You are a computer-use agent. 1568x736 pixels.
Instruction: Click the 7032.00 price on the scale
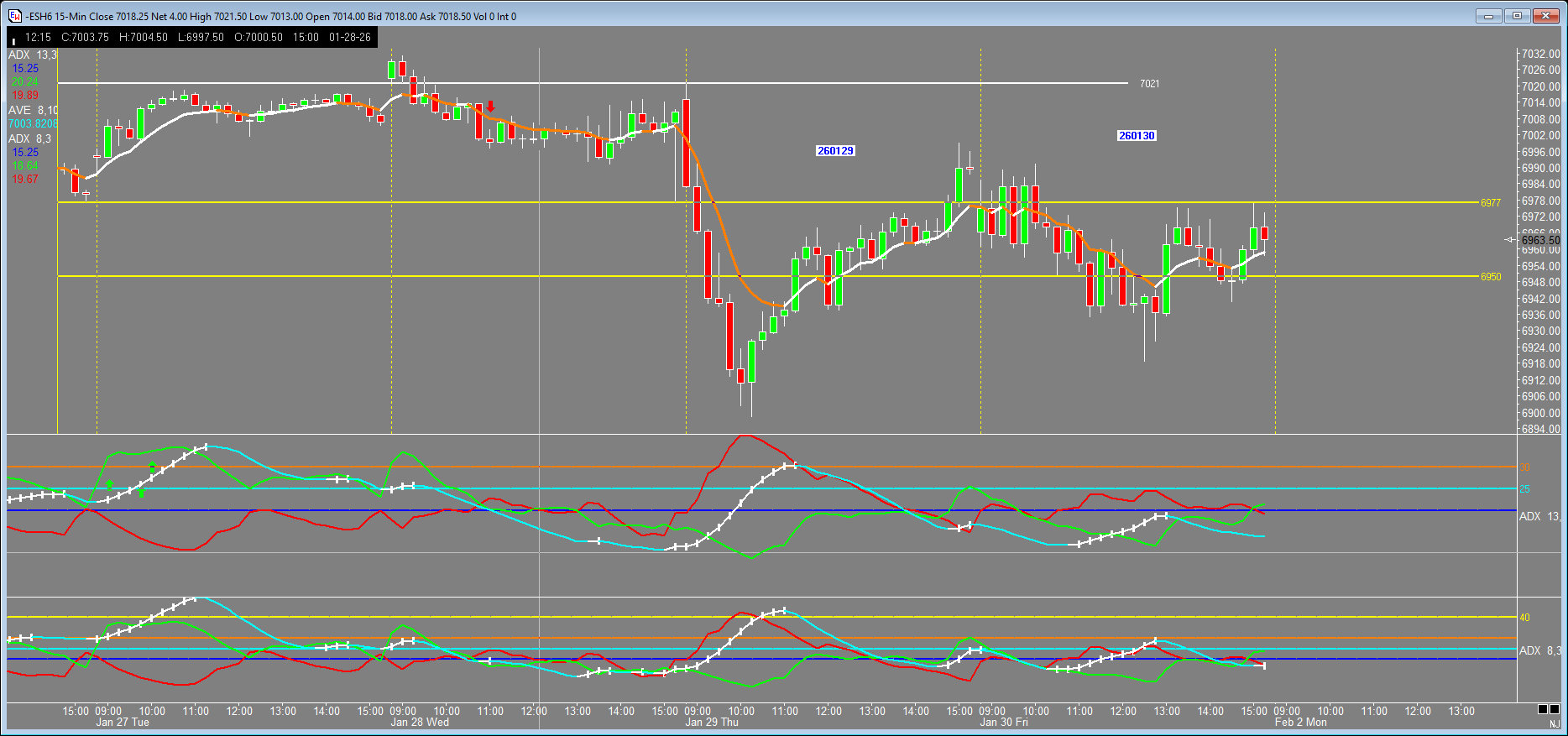click(1540, 55)
